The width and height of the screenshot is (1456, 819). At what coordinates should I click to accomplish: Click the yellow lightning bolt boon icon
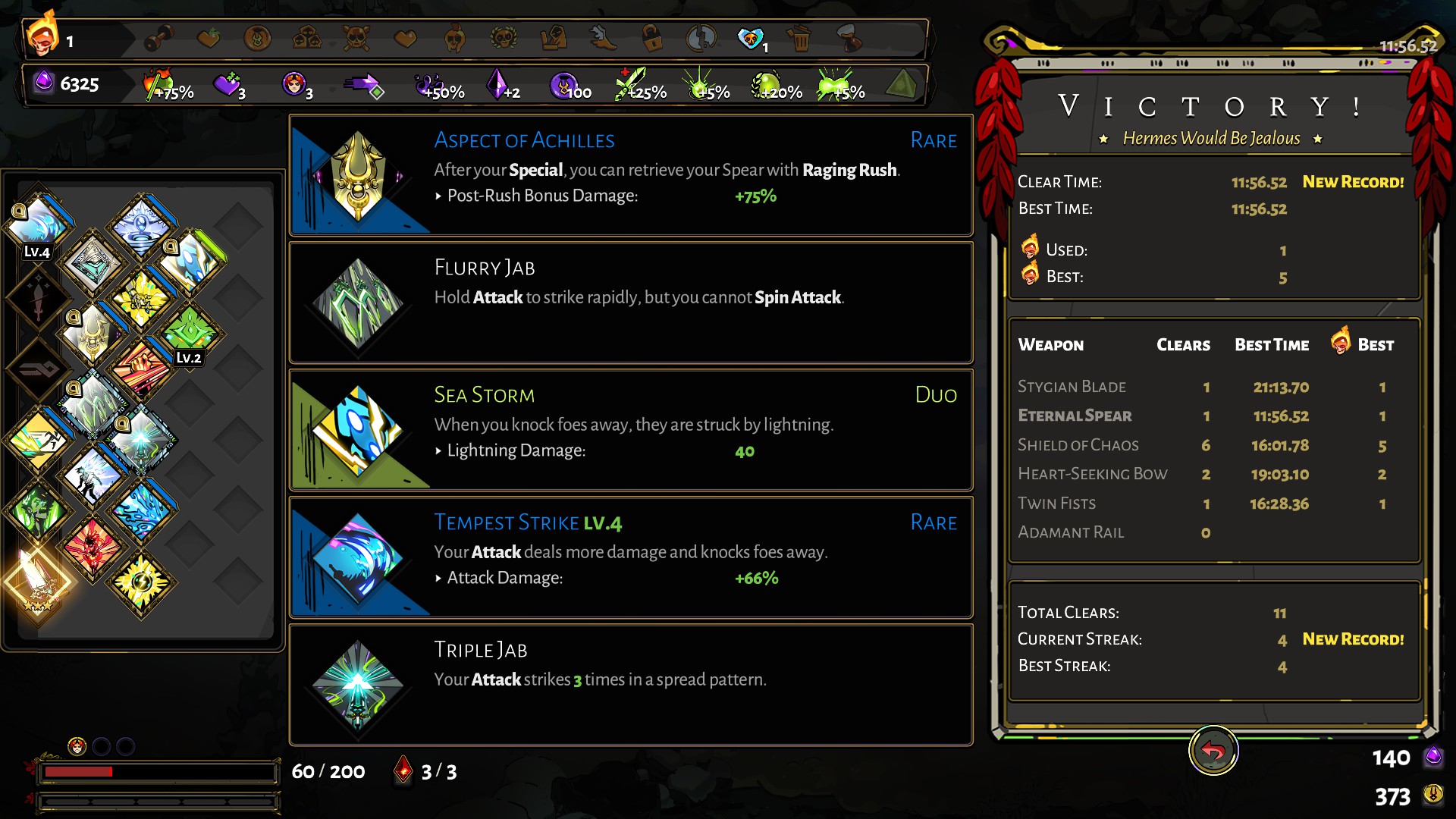[142, 582]
